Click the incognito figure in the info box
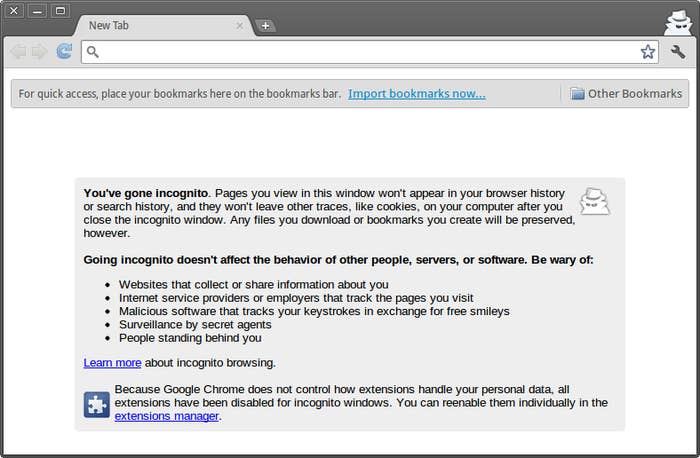 pyautogui.click(x=595, y=201)
